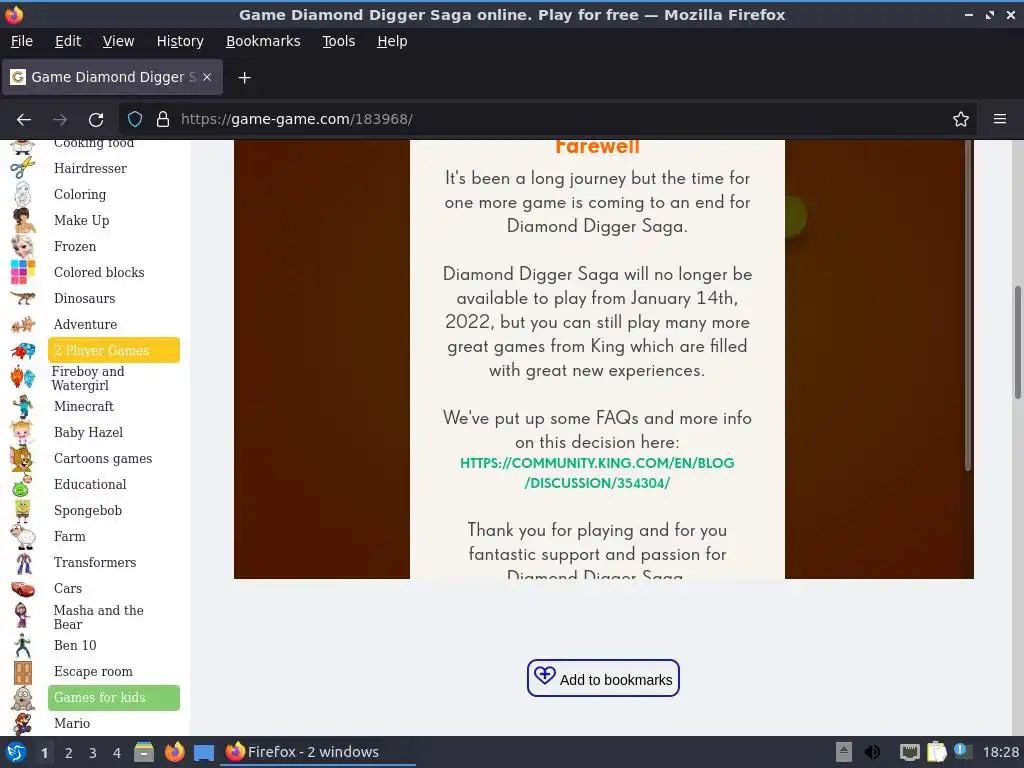Open the Bookmarks menu
The height and width of the screenshot is (768, 1024).
click(263, 41)
